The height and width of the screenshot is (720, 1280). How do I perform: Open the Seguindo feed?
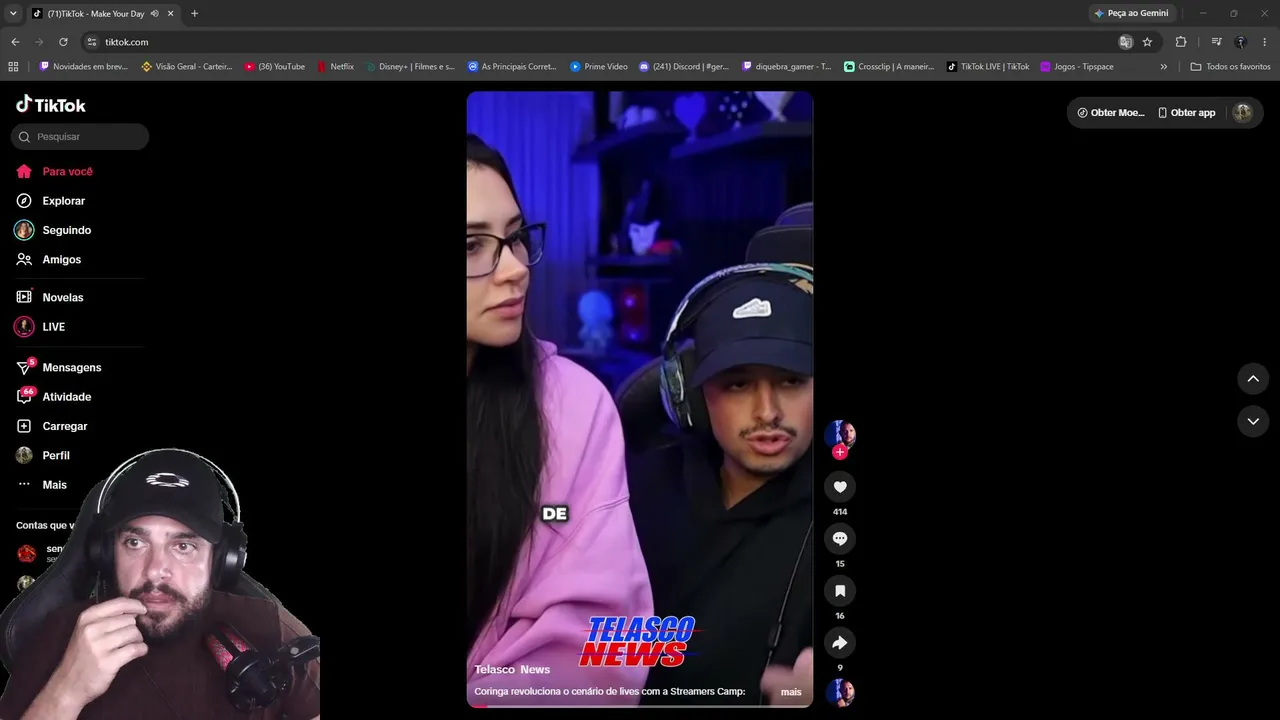point(54,230)
